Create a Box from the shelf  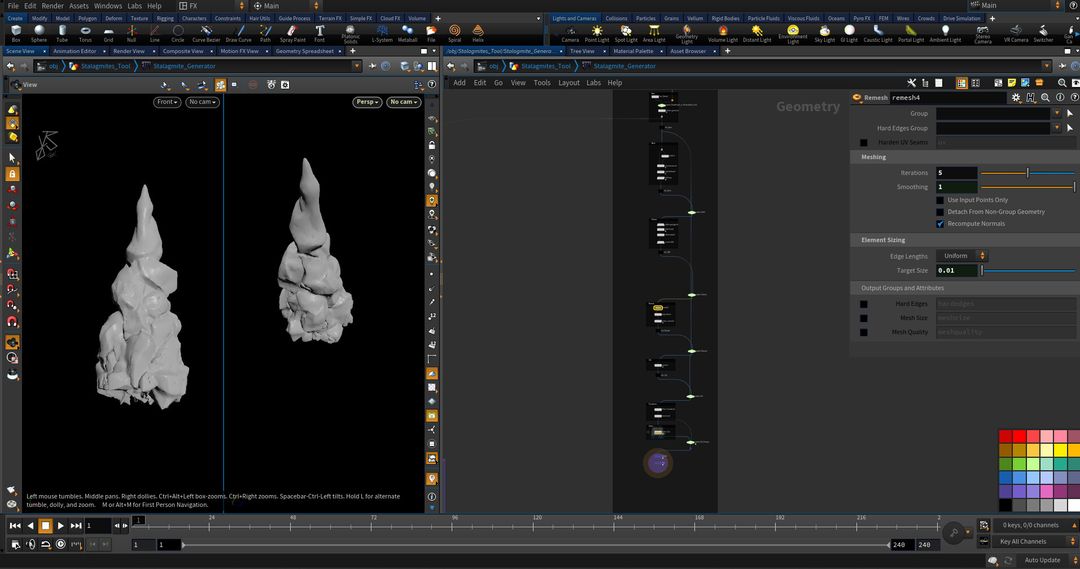(x=16, y=33)
